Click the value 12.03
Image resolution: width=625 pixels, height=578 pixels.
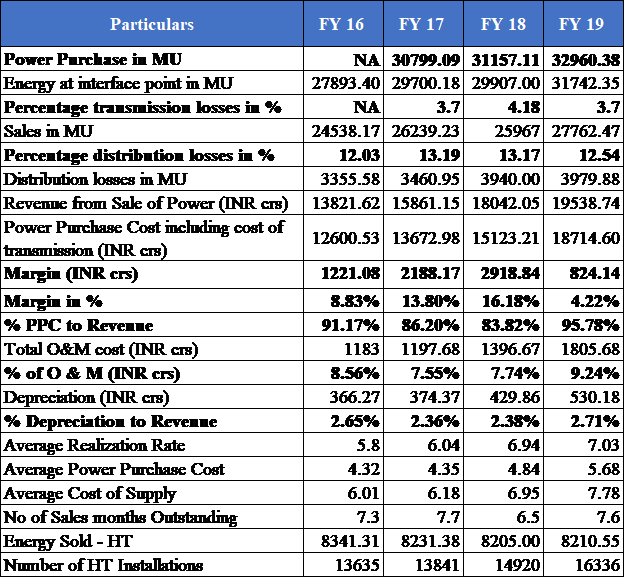tap(360, 155)
